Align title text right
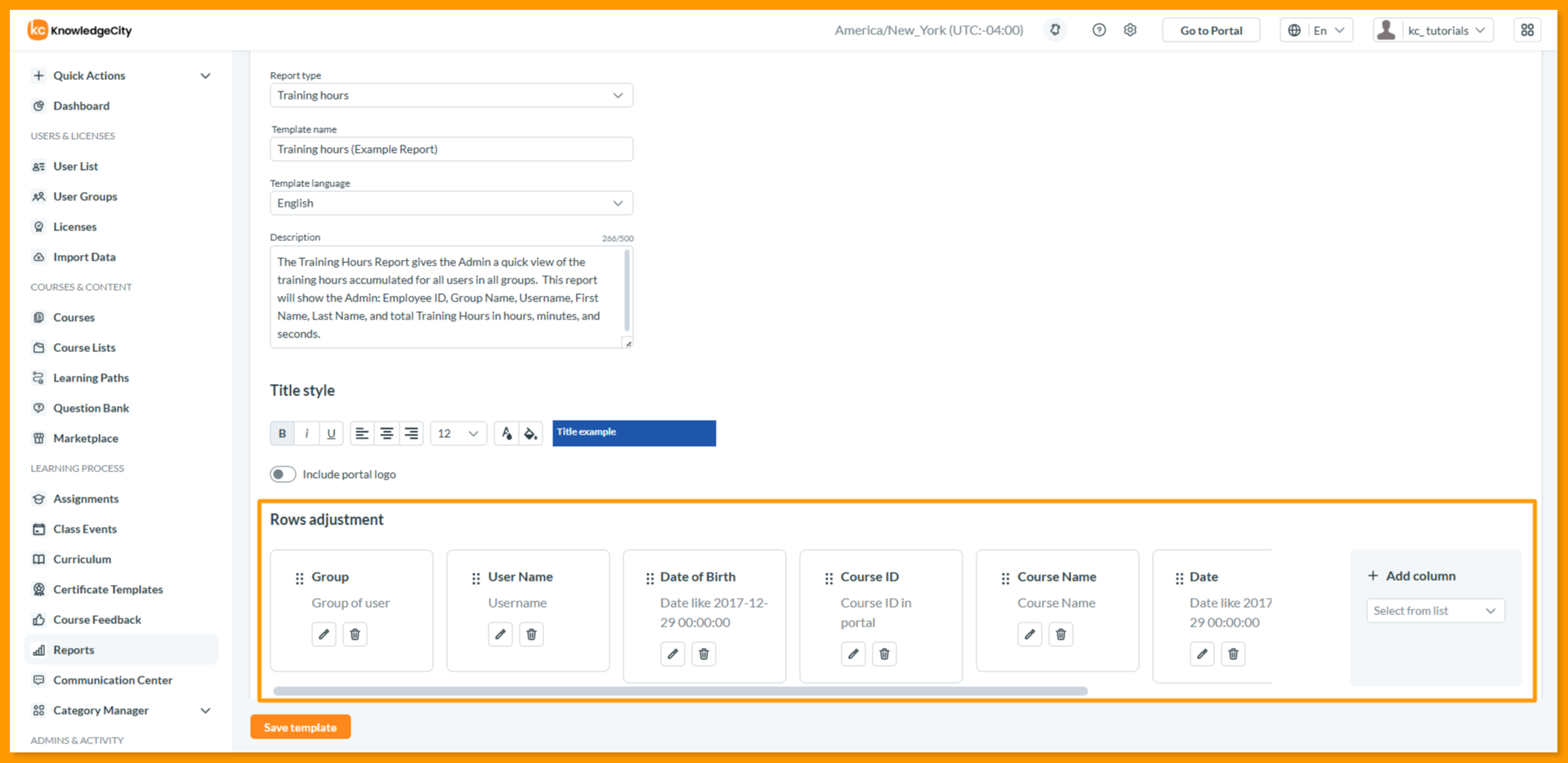Screen dimensions: 1568x763 411,433
